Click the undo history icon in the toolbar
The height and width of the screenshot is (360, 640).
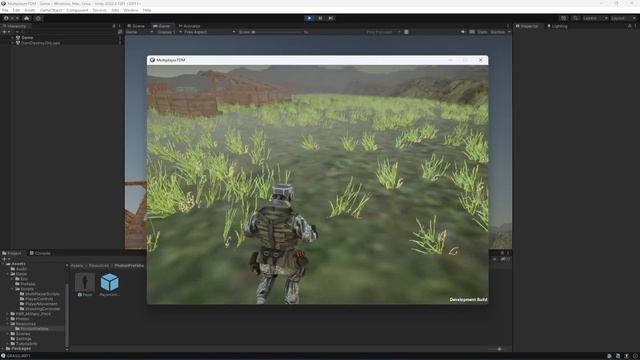563,18
